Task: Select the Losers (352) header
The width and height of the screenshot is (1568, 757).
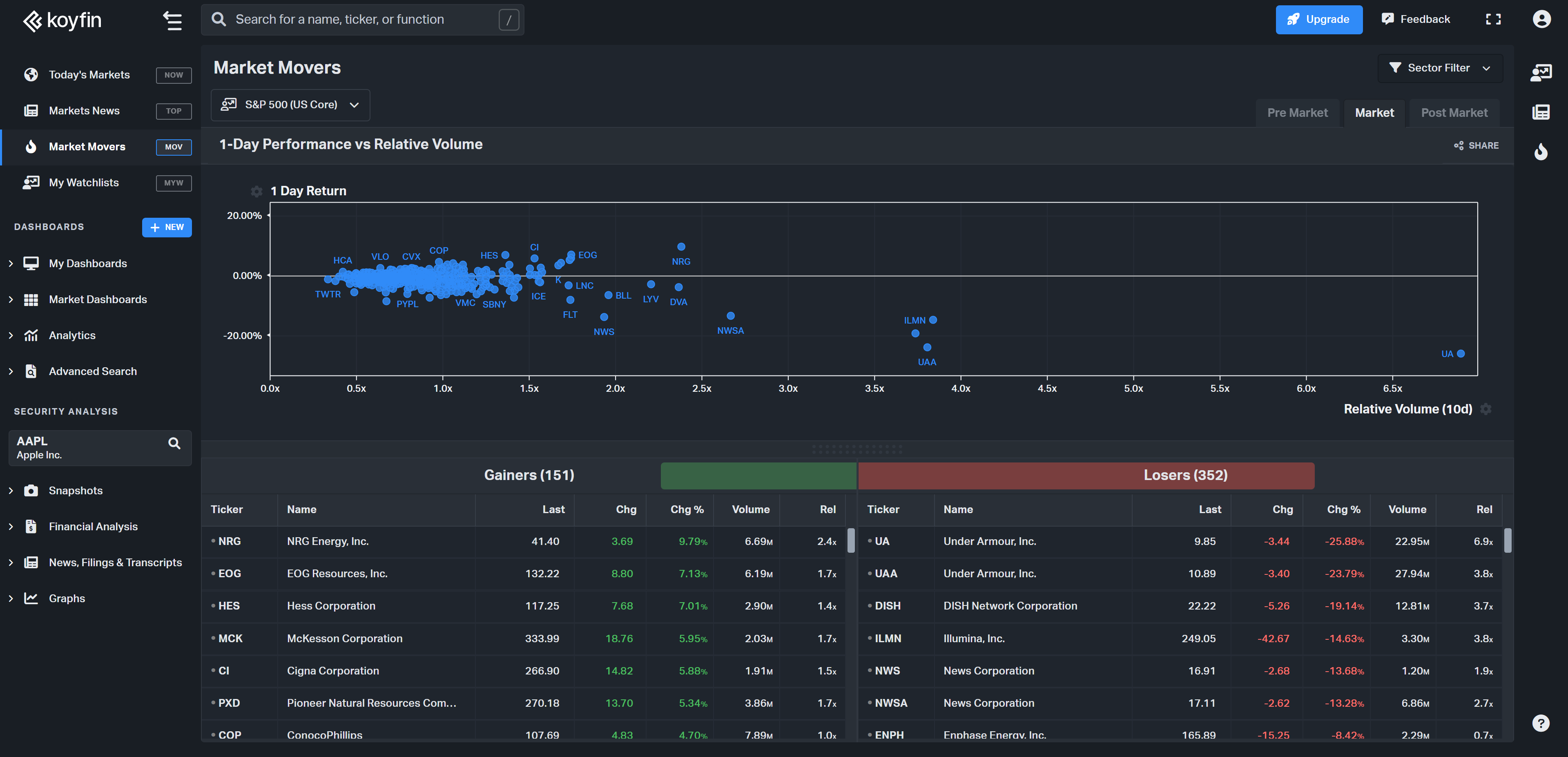Action: pyautogui.click(x=1185, y=476)
